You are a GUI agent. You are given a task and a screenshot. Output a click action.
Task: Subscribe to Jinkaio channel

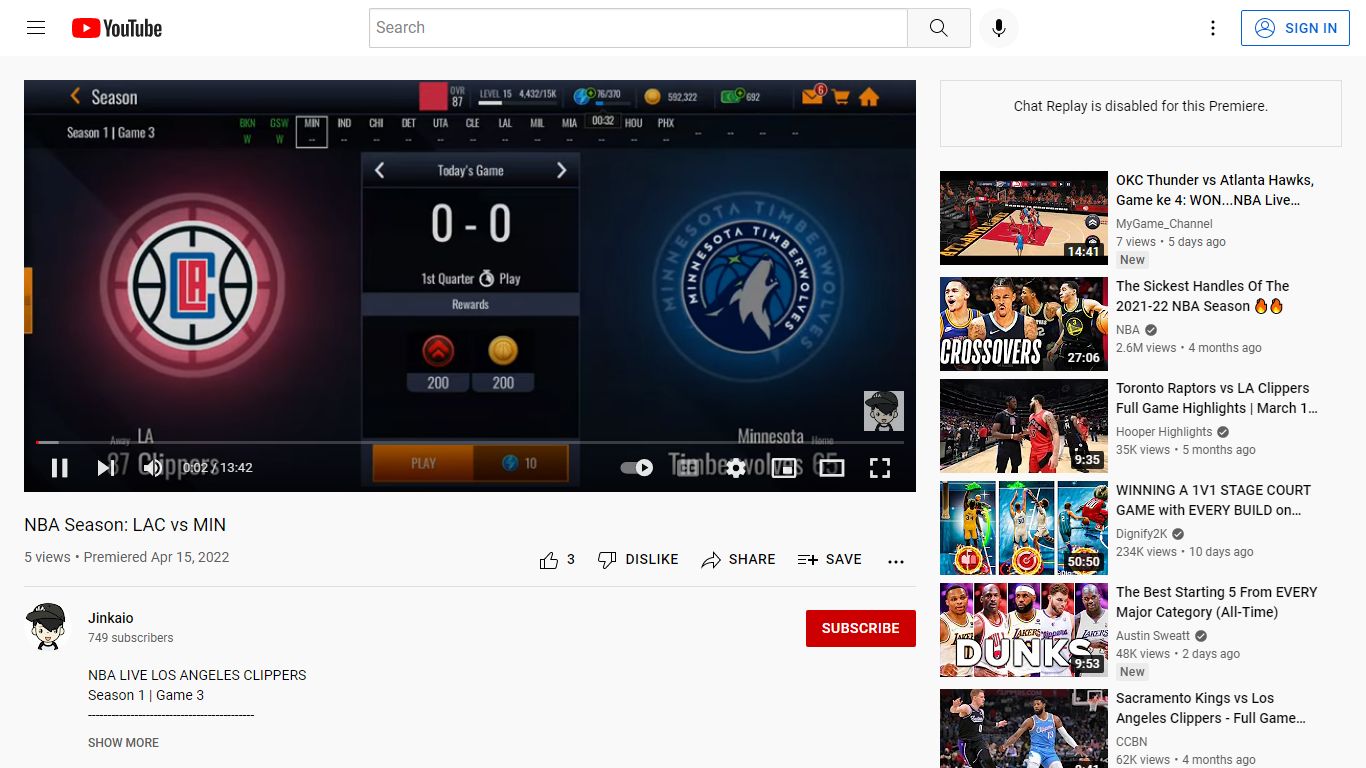[x=861, y=628]
